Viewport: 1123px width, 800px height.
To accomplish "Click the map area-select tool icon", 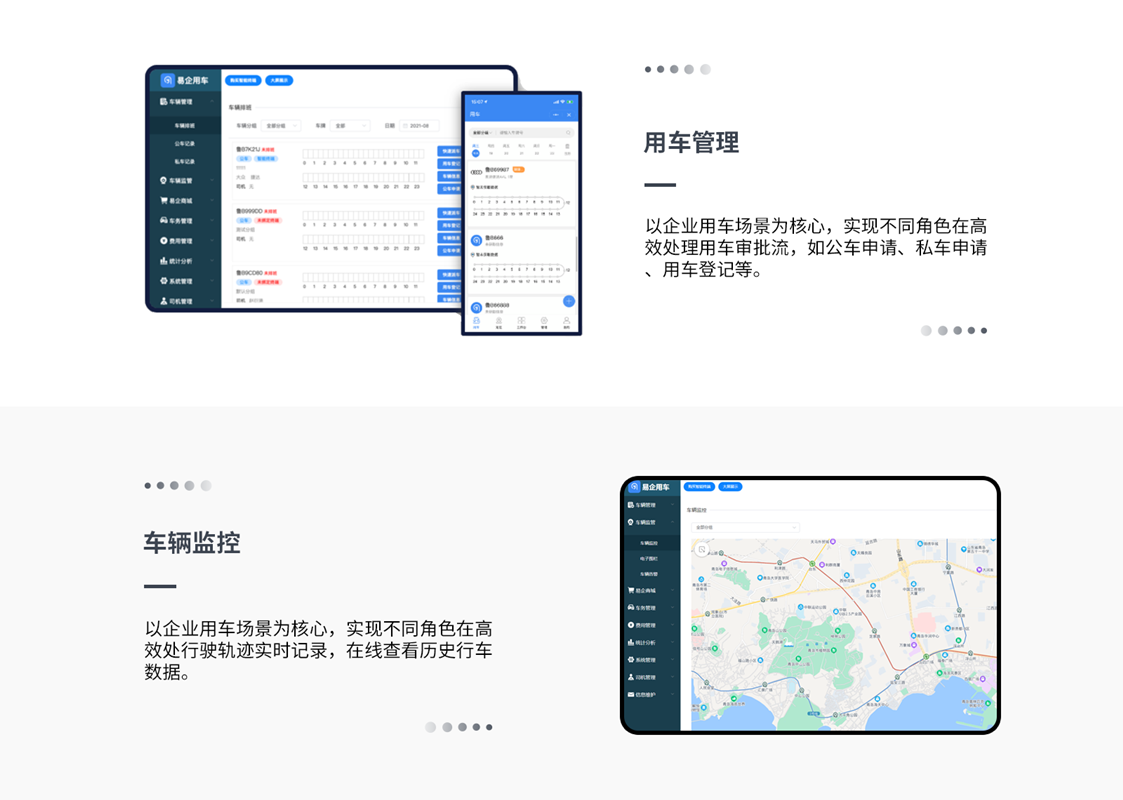I will (702, 550).
